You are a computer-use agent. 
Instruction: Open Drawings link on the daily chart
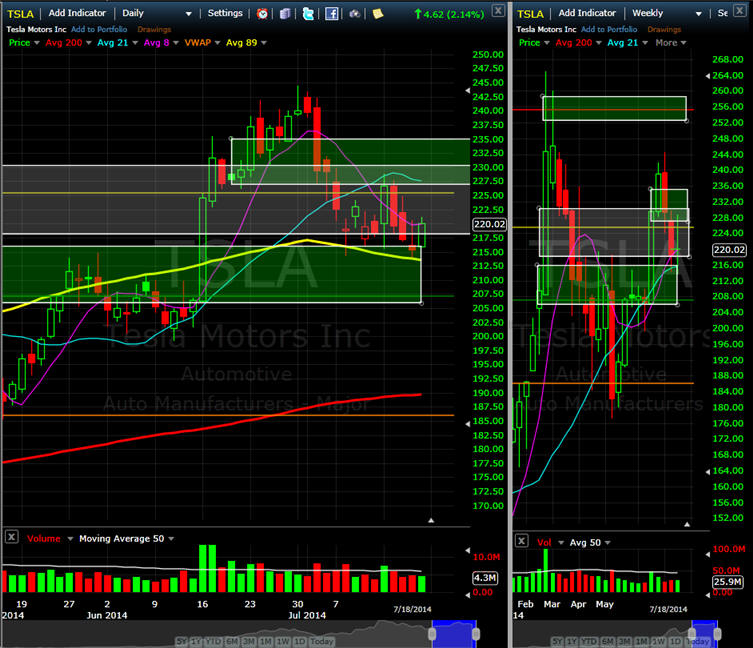[154, 29]
